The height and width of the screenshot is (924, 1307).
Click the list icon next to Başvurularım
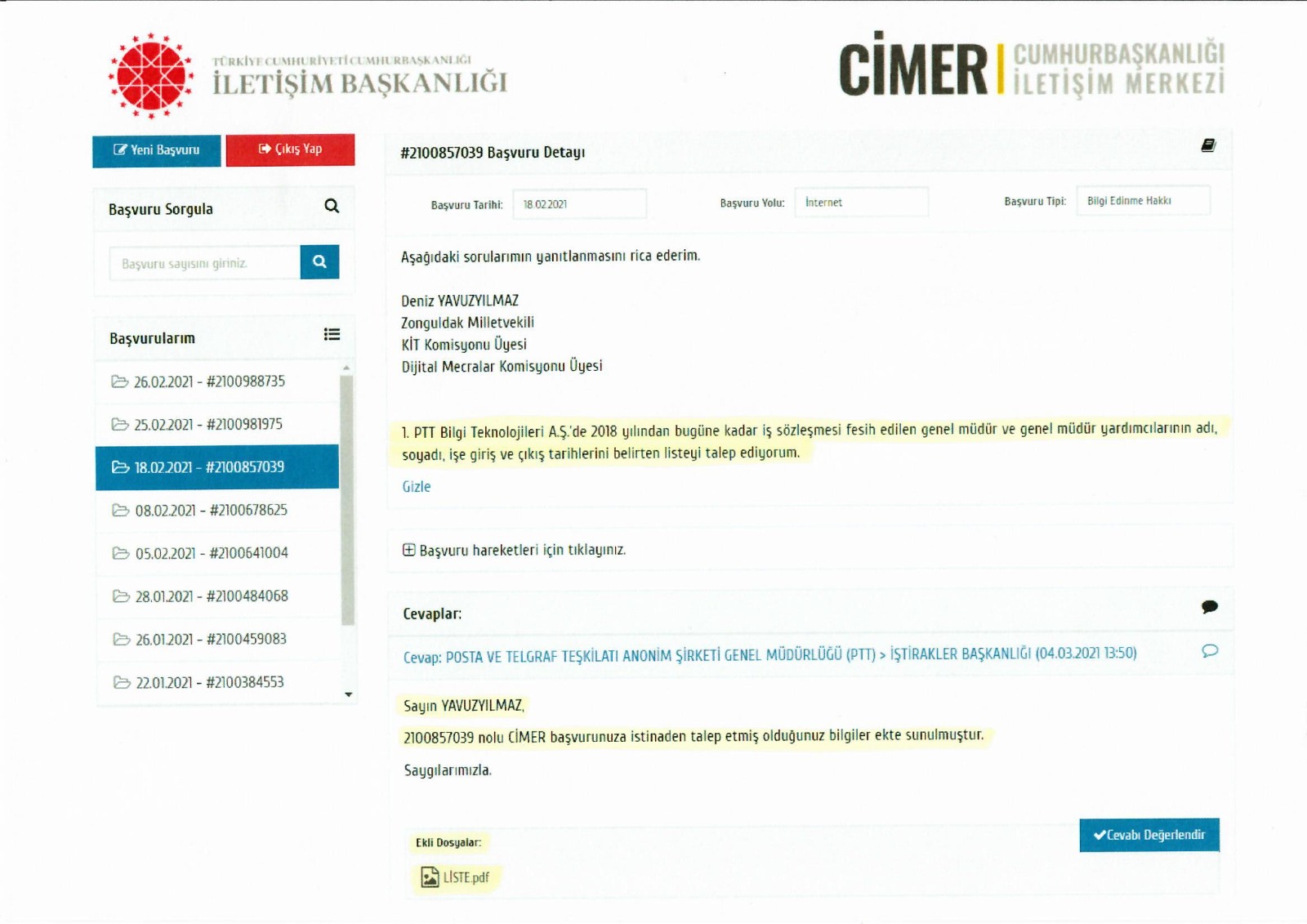pyautogui.click(x=332, y=334)
